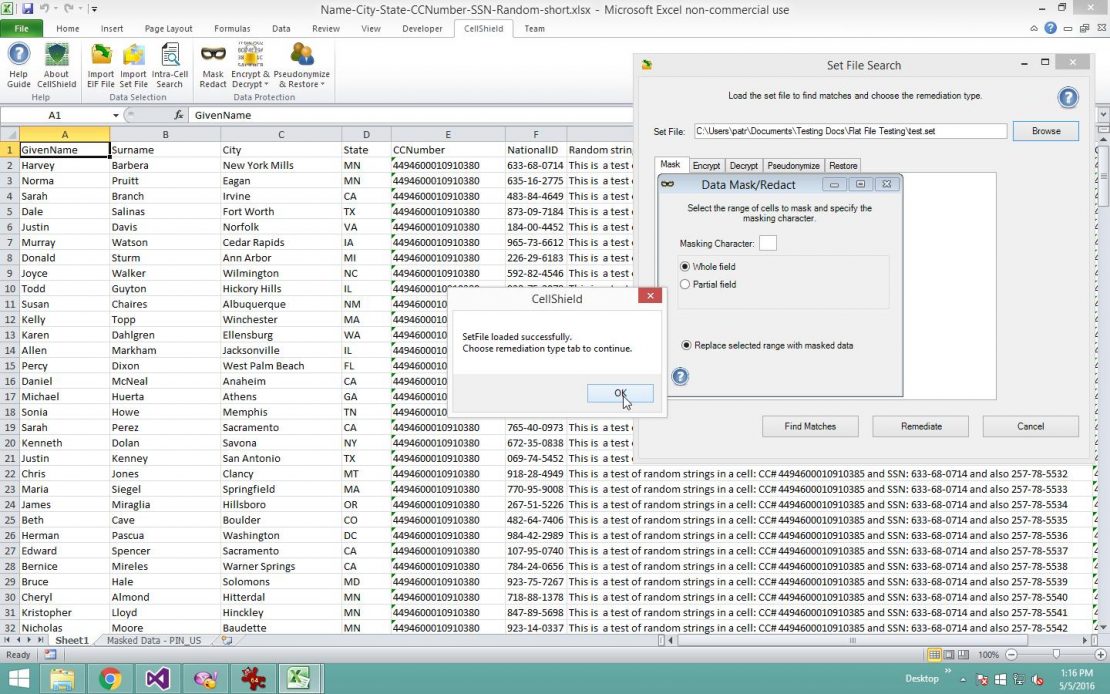Open About CellShield ribbon icon
Screen dimensions: 1110x694
click(x=56, y=65)
